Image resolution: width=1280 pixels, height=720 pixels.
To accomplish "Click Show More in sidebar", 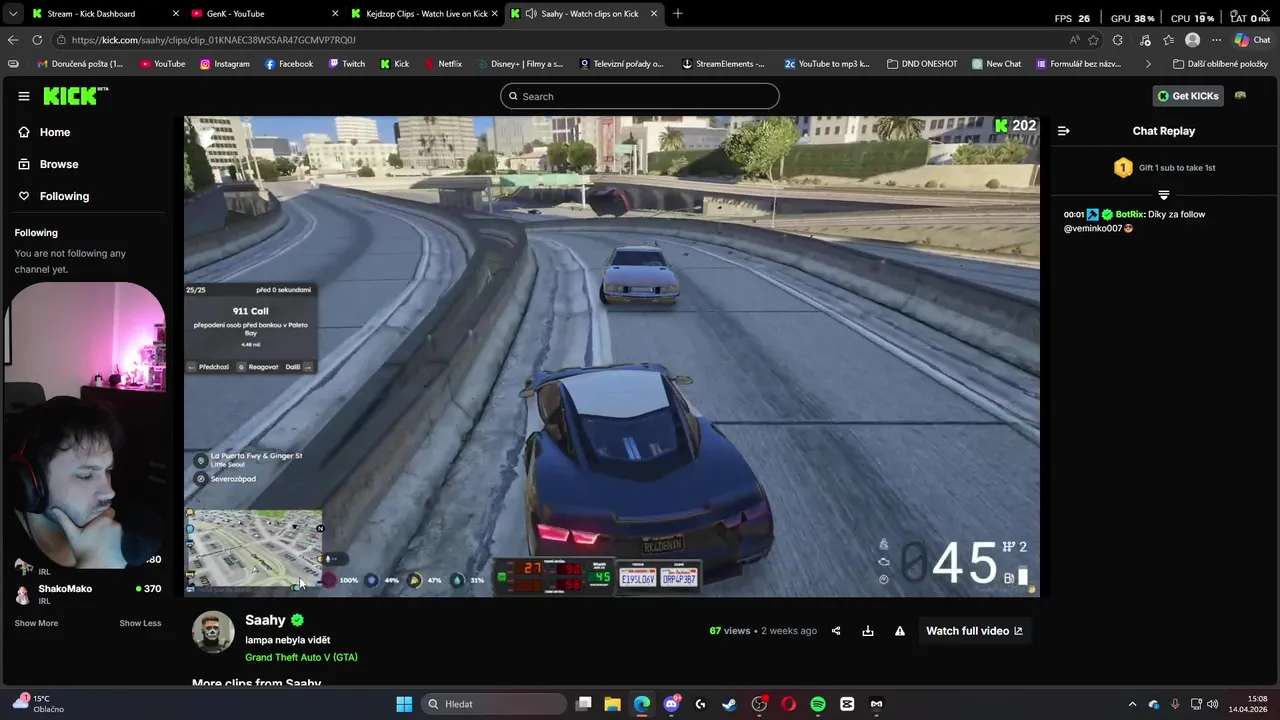I will [x=36, y=623].
